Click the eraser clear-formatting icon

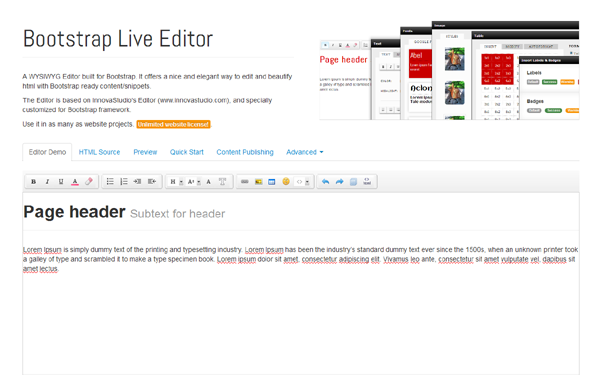pyautogui.click(x=89, y=182)
